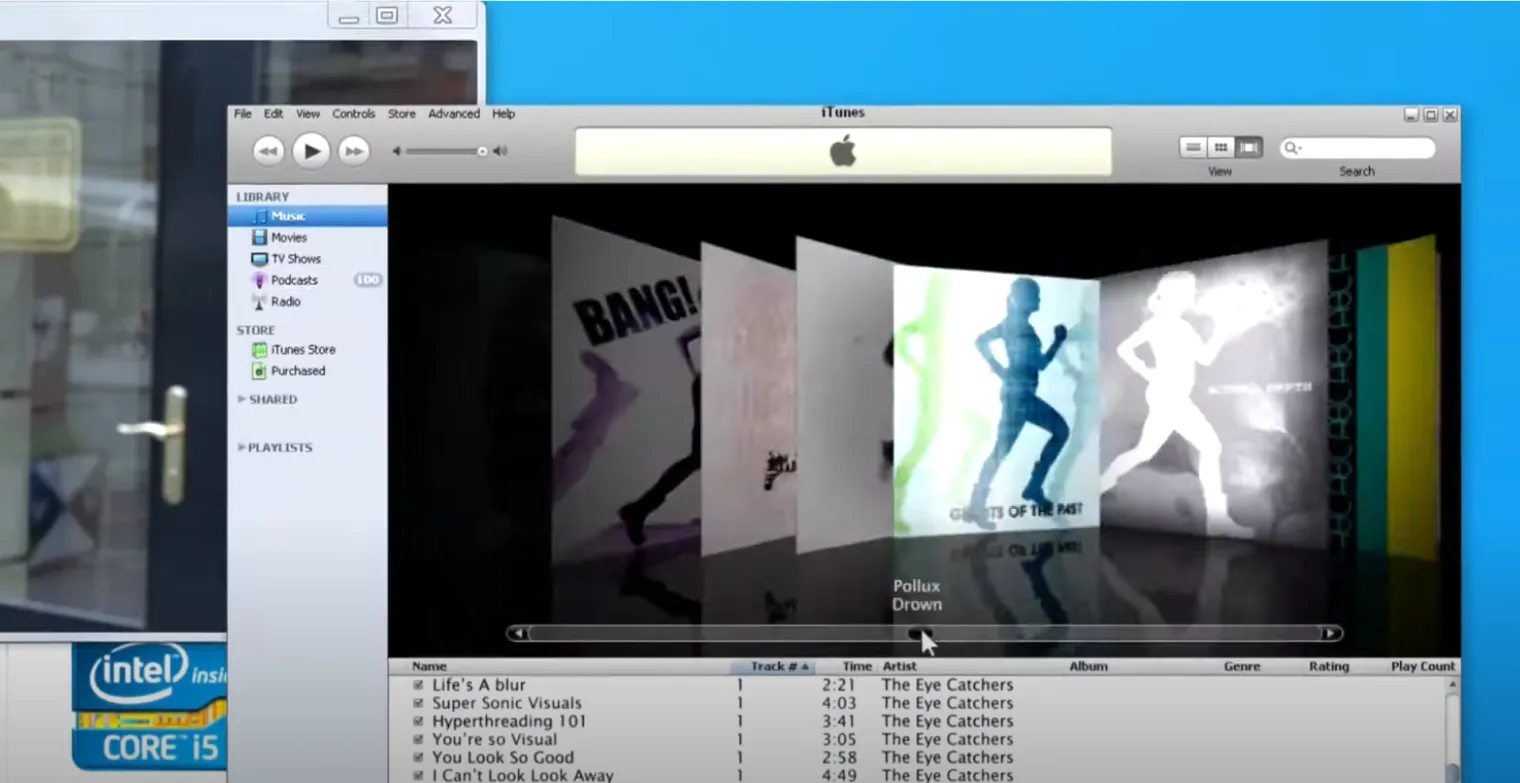This screenshot has height=783, width=1520.
Task: Open the View menu
Action: click(x=308, y=114)
